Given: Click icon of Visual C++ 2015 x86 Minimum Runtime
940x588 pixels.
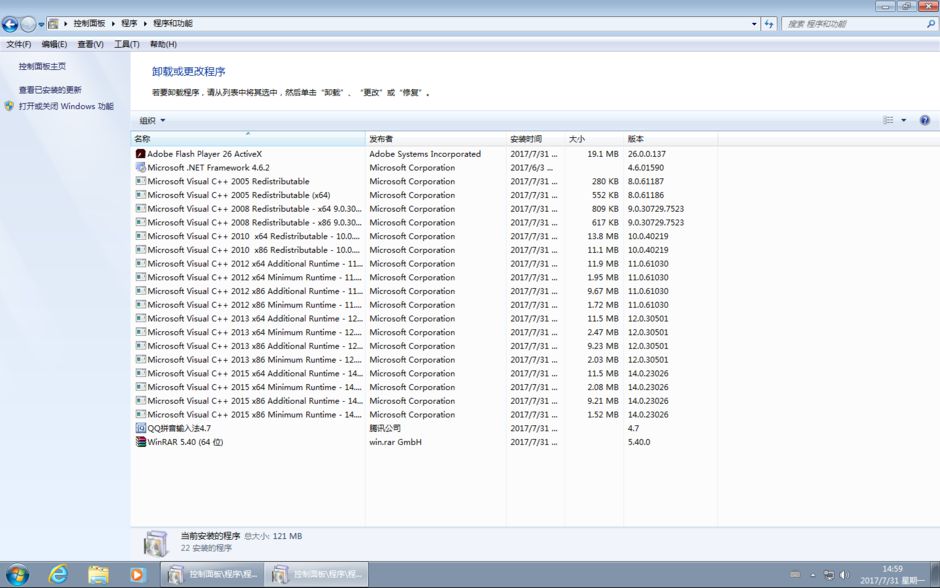Looking at the screenshot, I should [141, 414].
